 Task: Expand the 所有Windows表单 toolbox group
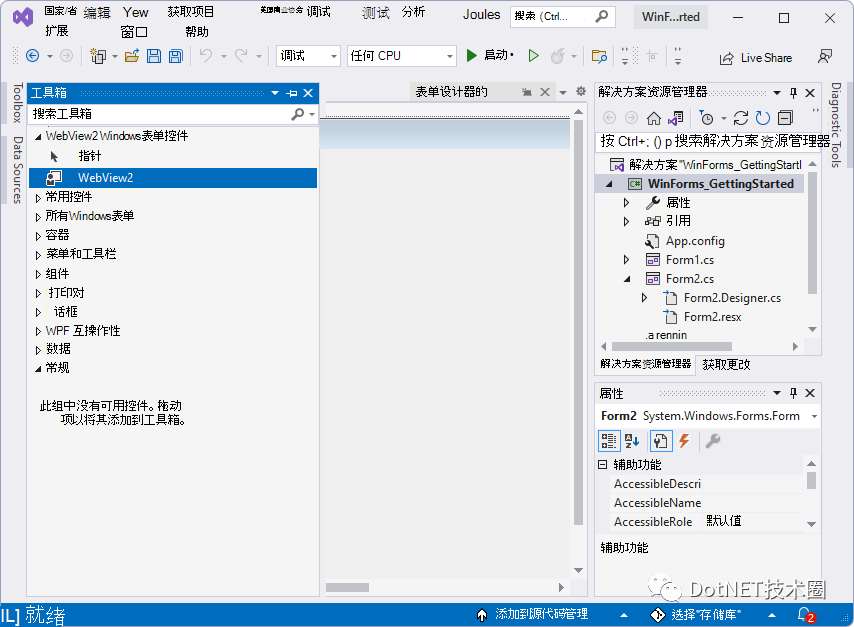[x=38, y=216]
